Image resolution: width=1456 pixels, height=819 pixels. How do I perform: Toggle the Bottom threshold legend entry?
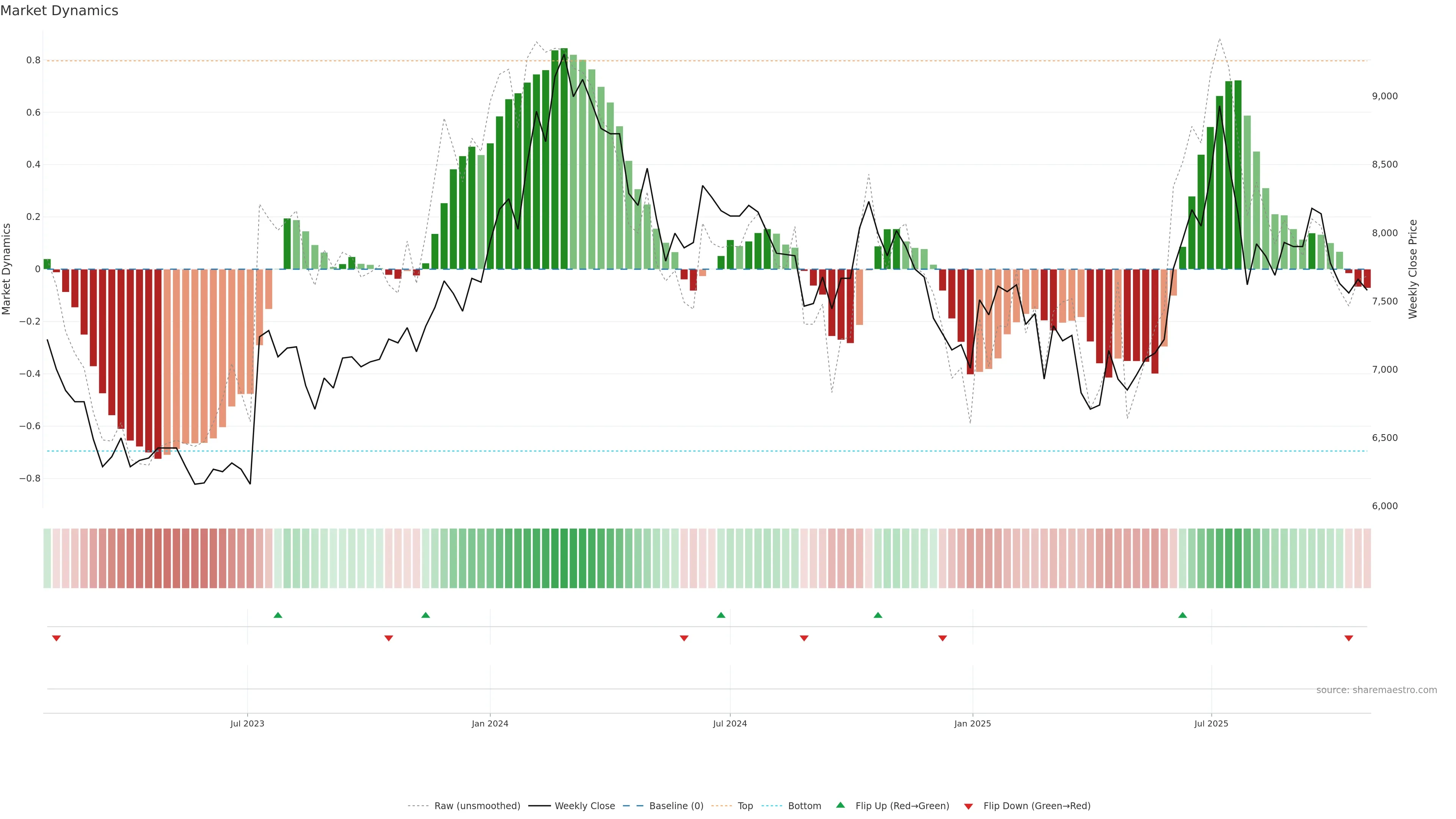pyautogui.click(x=804, y=806)
